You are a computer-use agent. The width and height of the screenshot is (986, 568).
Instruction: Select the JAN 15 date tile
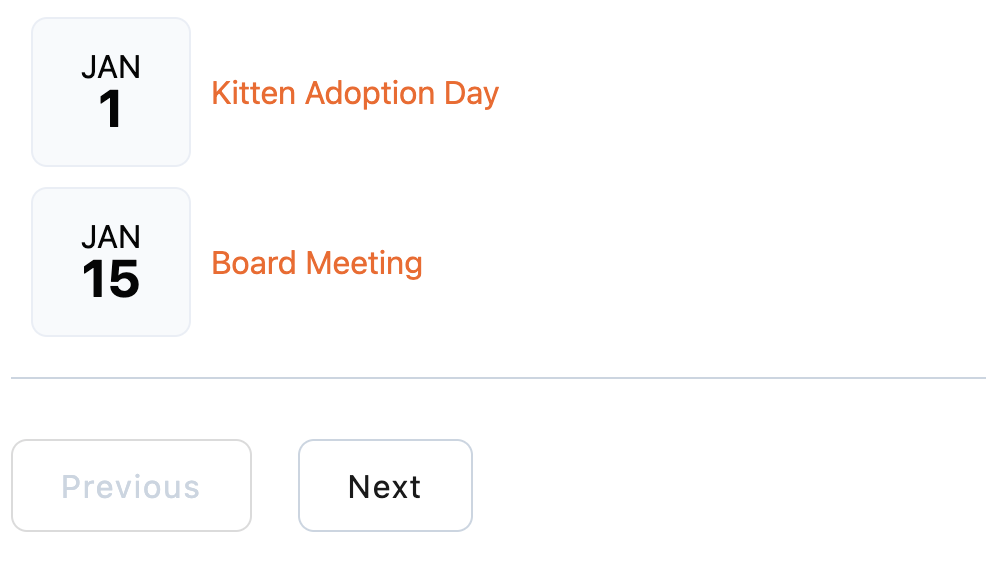(x=111, y=262)
